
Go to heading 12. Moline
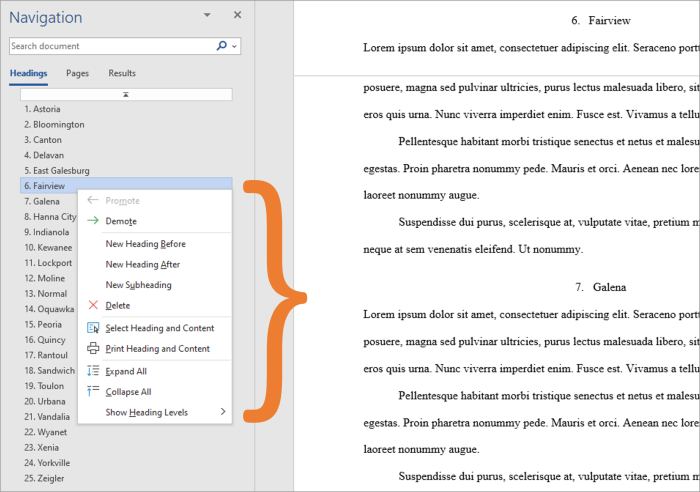coord(45,278)
